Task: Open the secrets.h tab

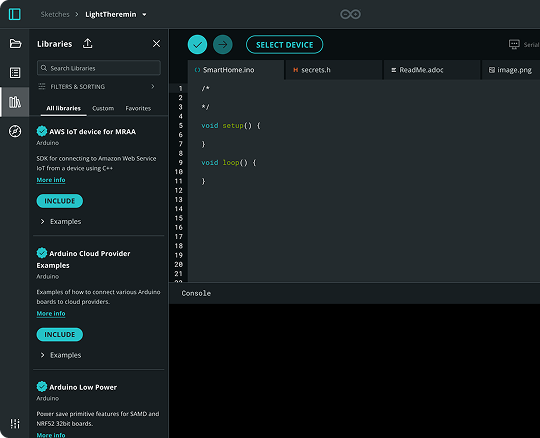Action: [334, 70]
